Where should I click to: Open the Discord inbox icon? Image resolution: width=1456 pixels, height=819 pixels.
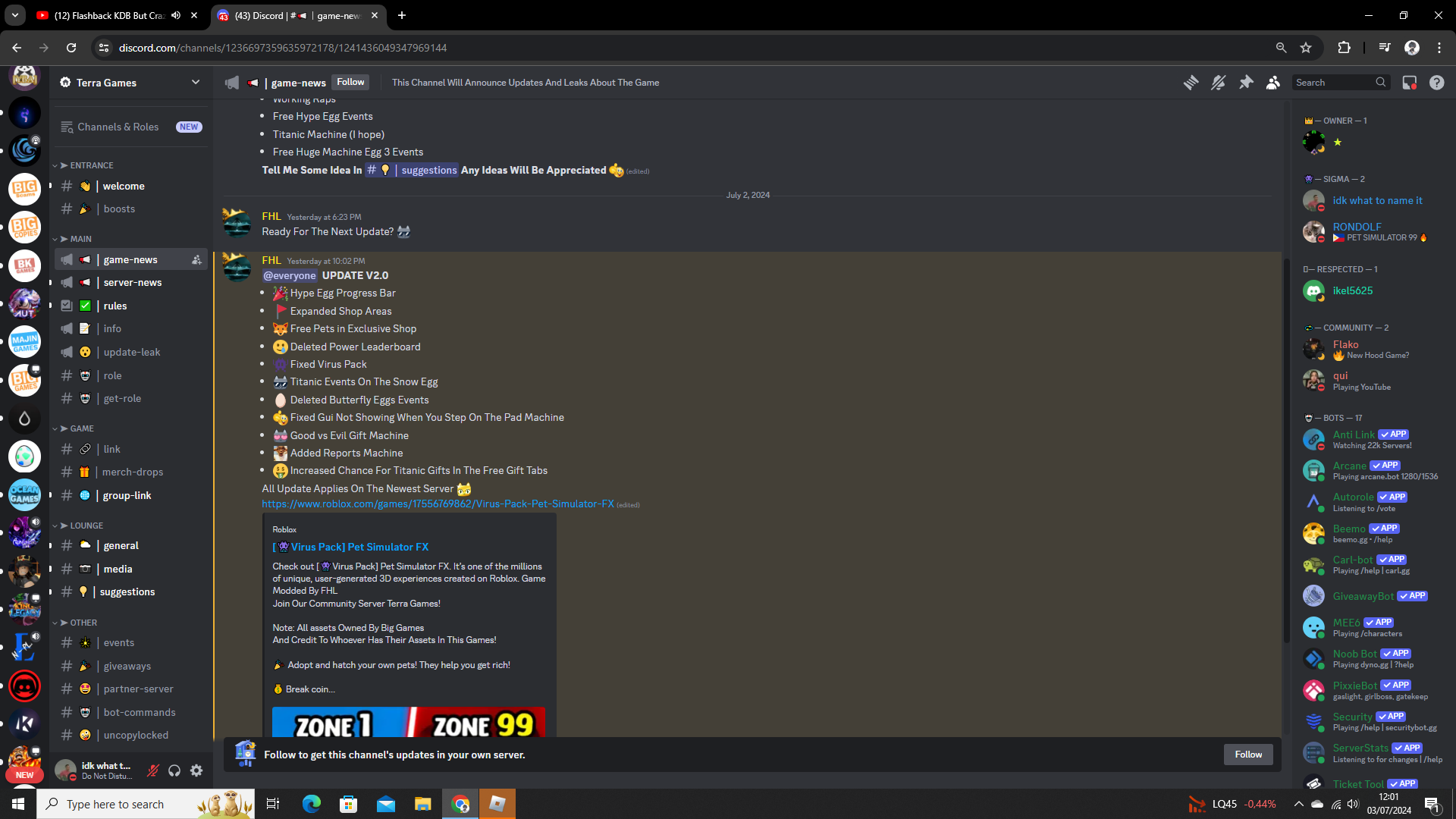coord(1409,83)
